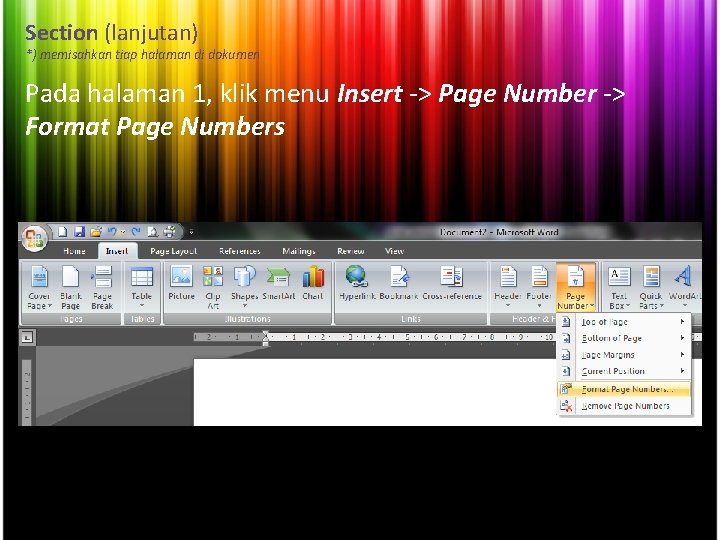720x540 pixels.
Task: Open the Footer dropdown
Action: tap(539, 287)
